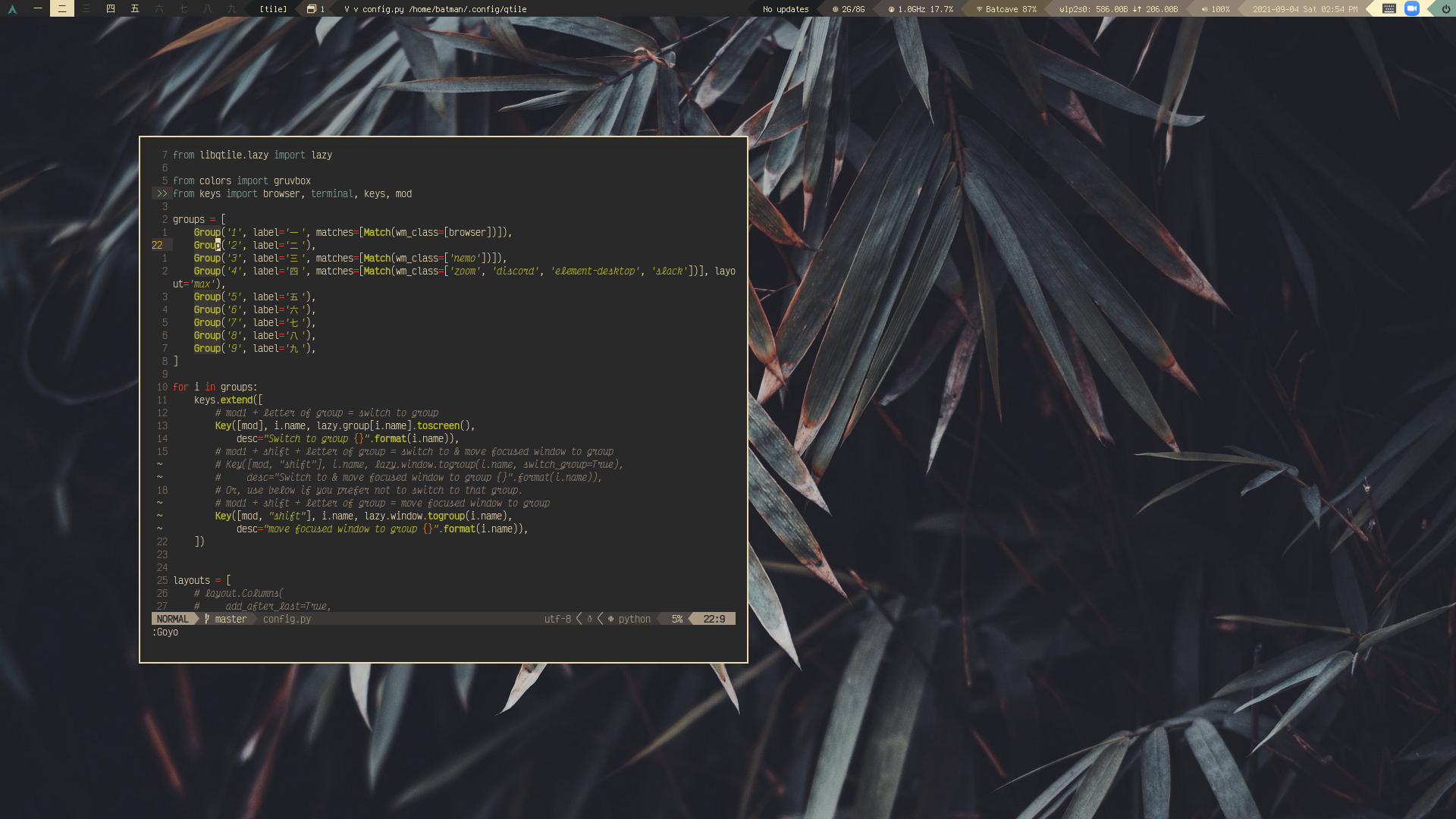The width and height of the screenshot is (1456, 819).
Task: Select the highlighted workspace 二
Action: [x=61, y=8]
